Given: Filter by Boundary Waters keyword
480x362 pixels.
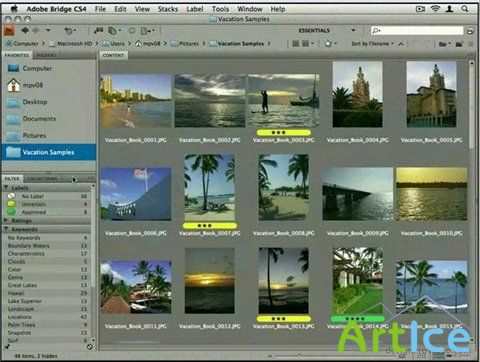Looking at the screenshot, I should coord(47,246).
